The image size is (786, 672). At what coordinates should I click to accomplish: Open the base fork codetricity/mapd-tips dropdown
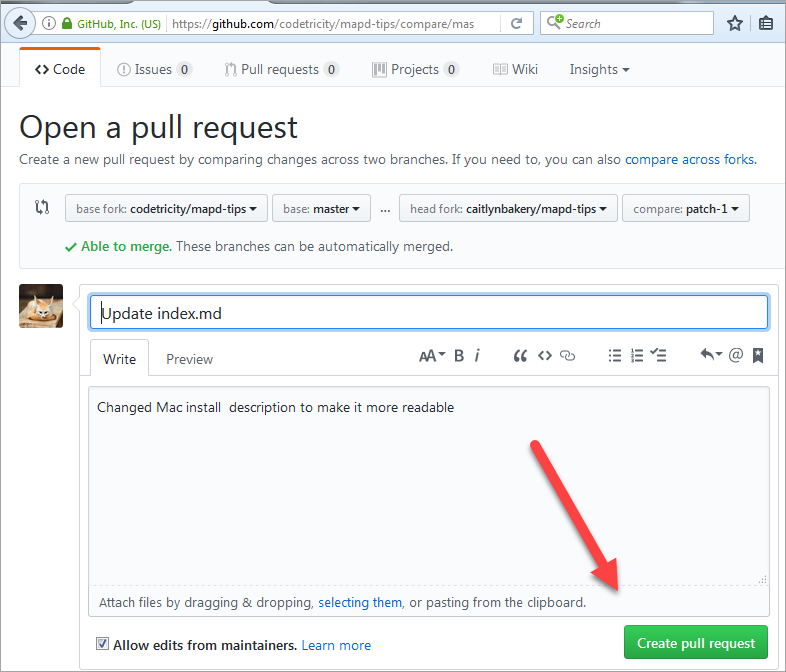[166, 208]
